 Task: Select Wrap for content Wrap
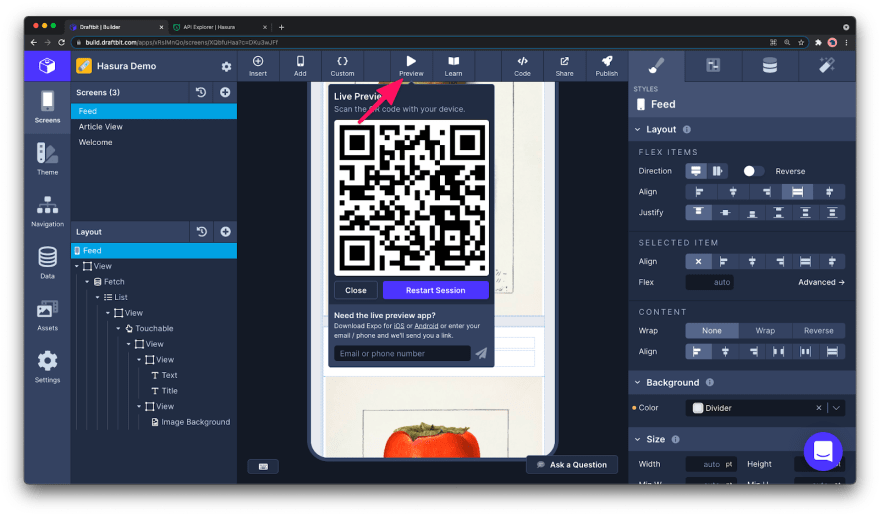(765, 331)
